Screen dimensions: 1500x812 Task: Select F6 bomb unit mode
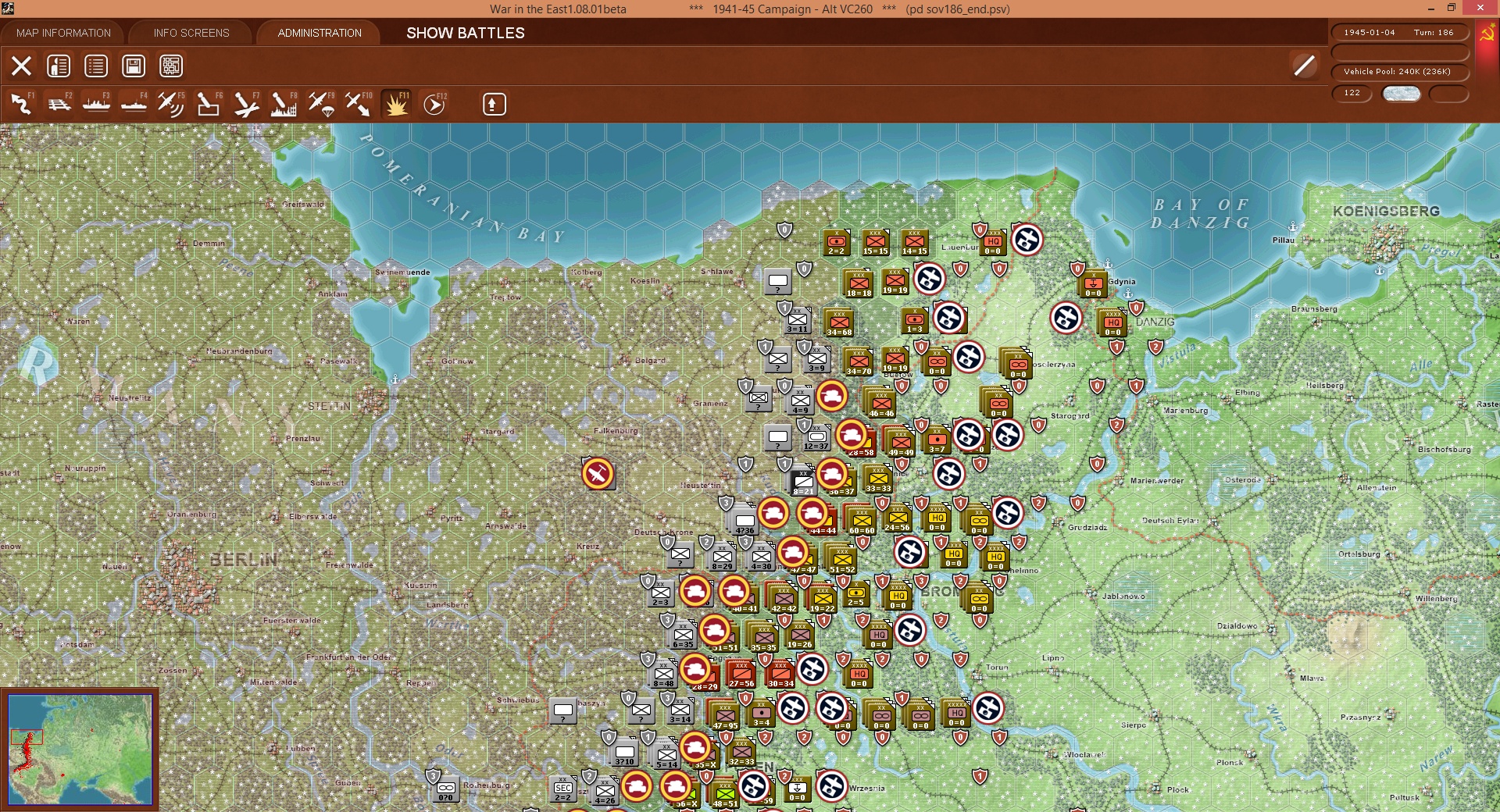pyautogui.click(x=209, y=104)
